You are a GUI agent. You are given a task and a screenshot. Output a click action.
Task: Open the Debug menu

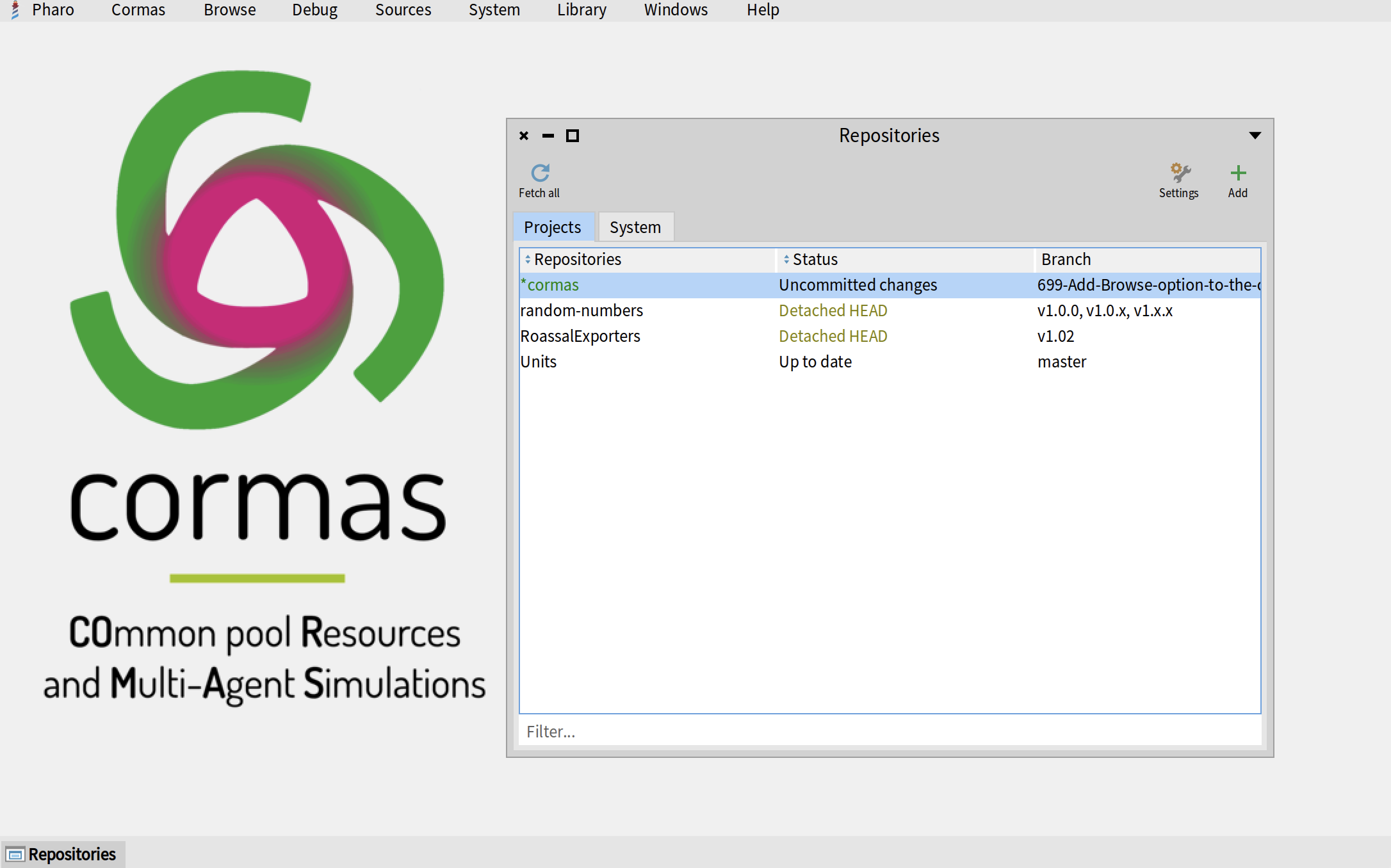[x=314, y=10]
